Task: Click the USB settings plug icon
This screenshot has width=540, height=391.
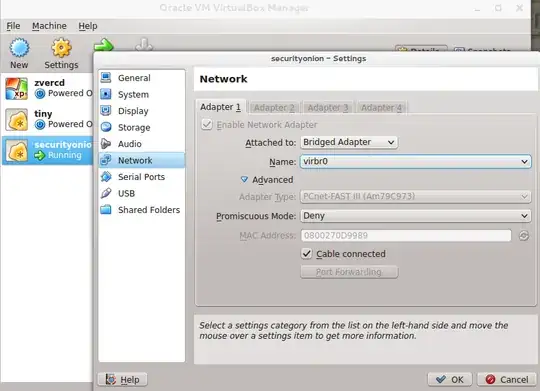Action: tap(106, 193)
